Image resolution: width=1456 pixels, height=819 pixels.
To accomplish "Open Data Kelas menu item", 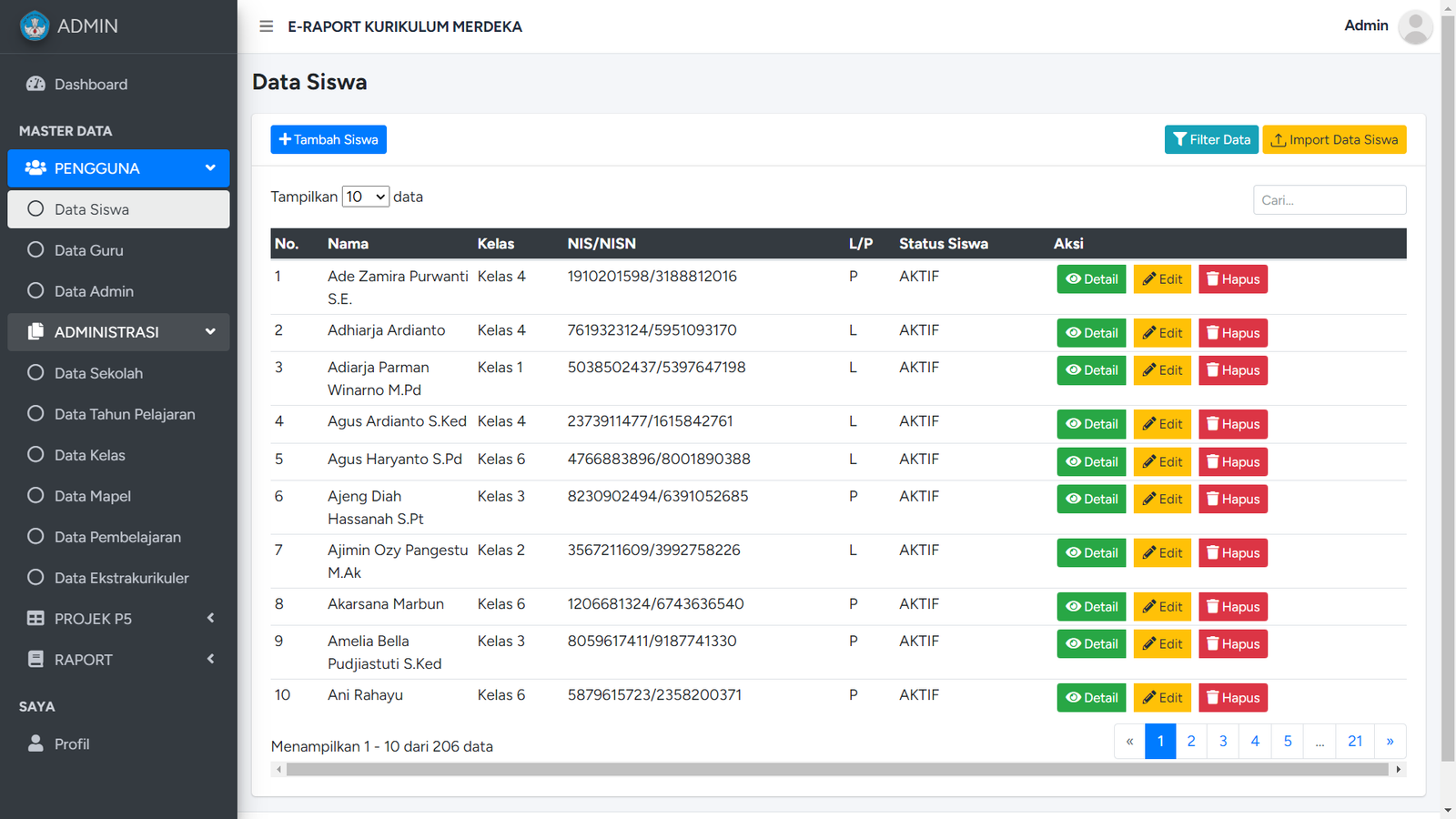I will (x=89, y=455).
